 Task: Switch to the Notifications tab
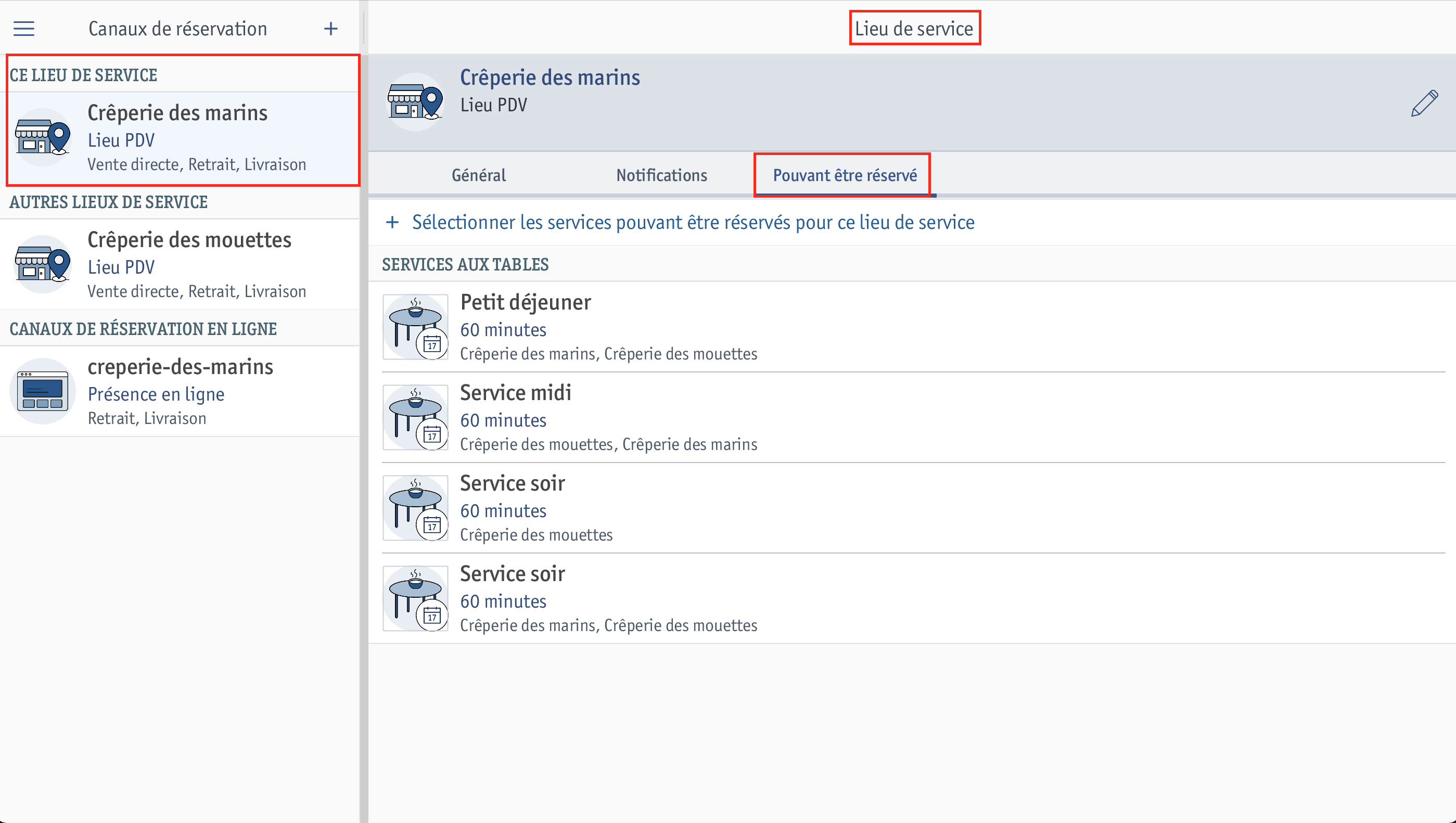[x=661, y=175]
